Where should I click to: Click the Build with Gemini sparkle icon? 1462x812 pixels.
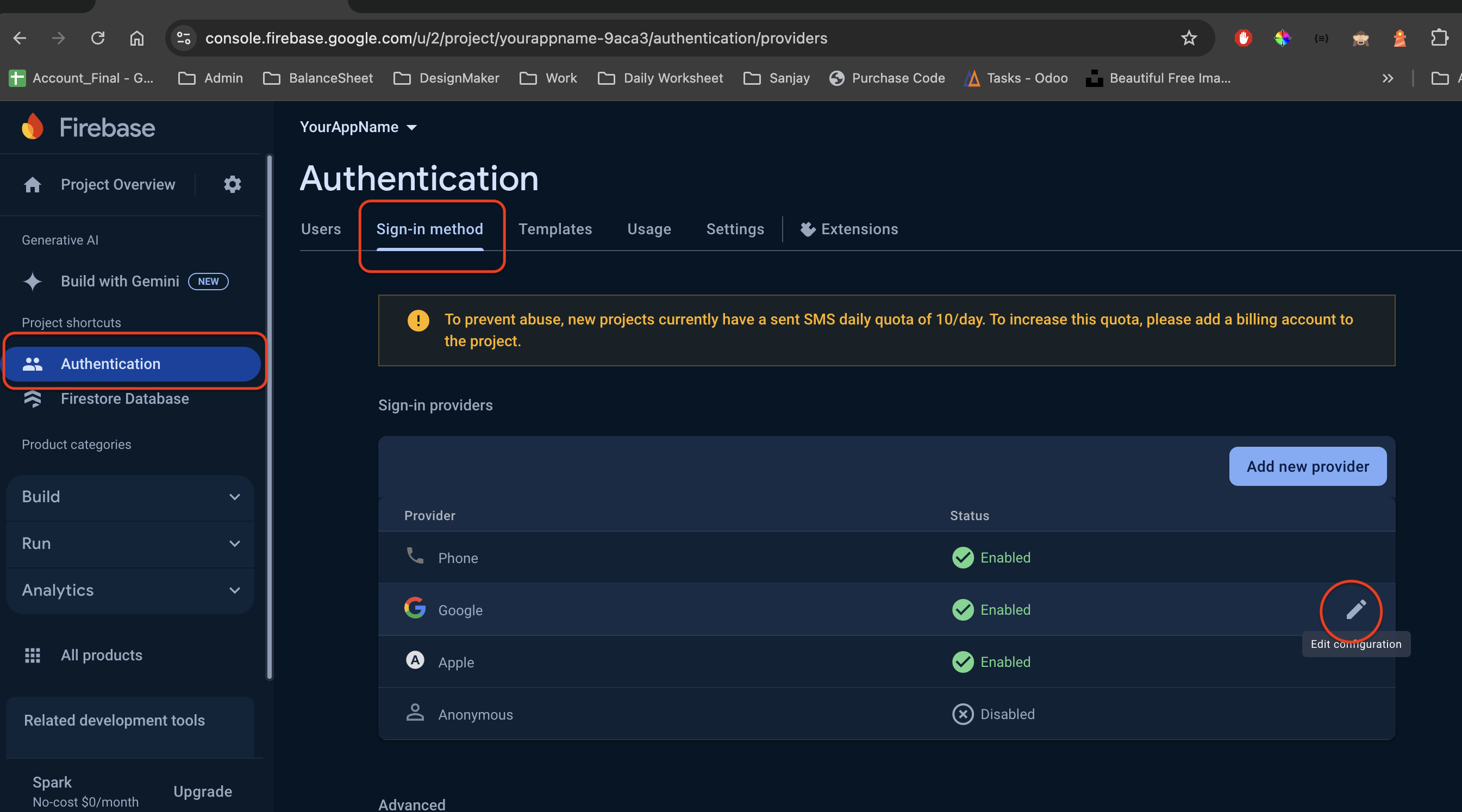pos(33,282)
